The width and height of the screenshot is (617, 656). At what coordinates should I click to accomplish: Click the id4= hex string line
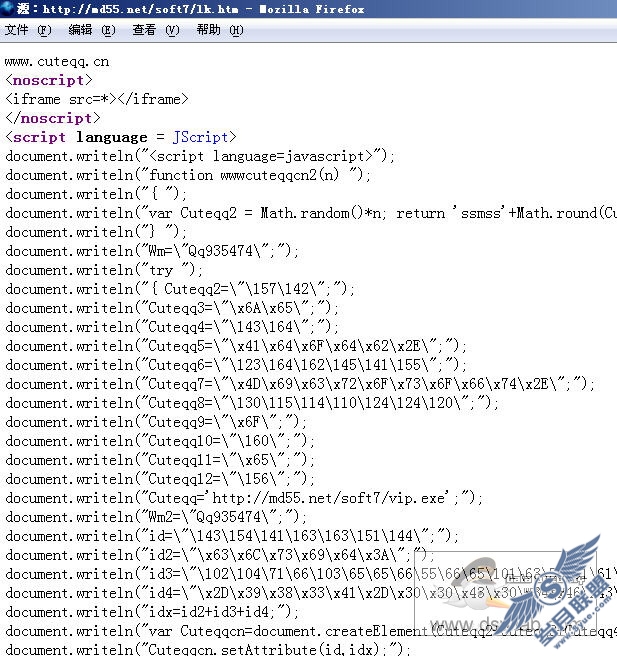[311, 593]
